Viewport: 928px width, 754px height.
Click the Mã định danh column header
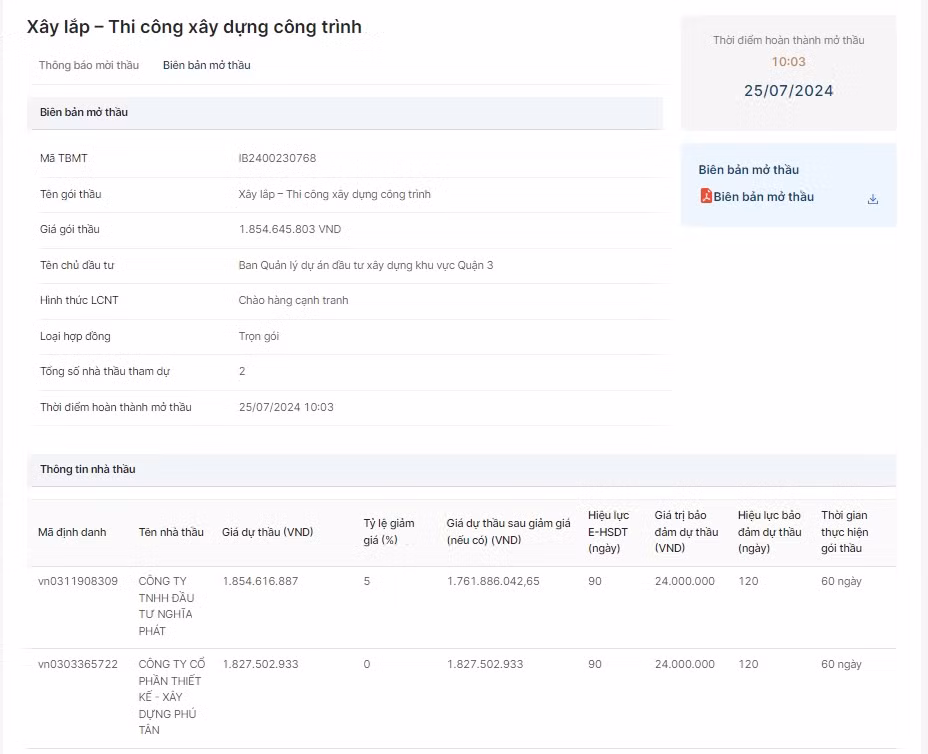click(72, 532)
